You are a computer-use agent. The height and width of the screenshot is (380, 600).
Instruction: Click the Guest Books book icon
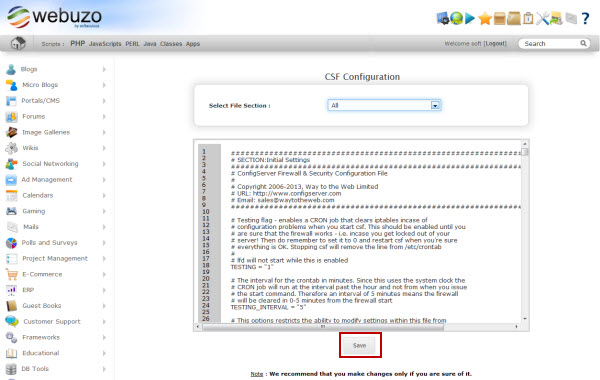[11, 306]
